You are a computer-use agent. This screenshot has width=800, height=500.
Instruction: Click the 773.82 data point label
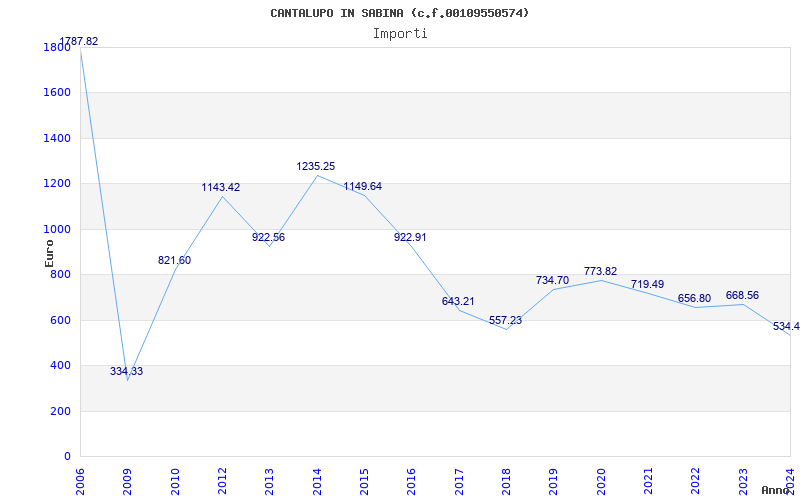pyautogui.click(x=600, y=272)
